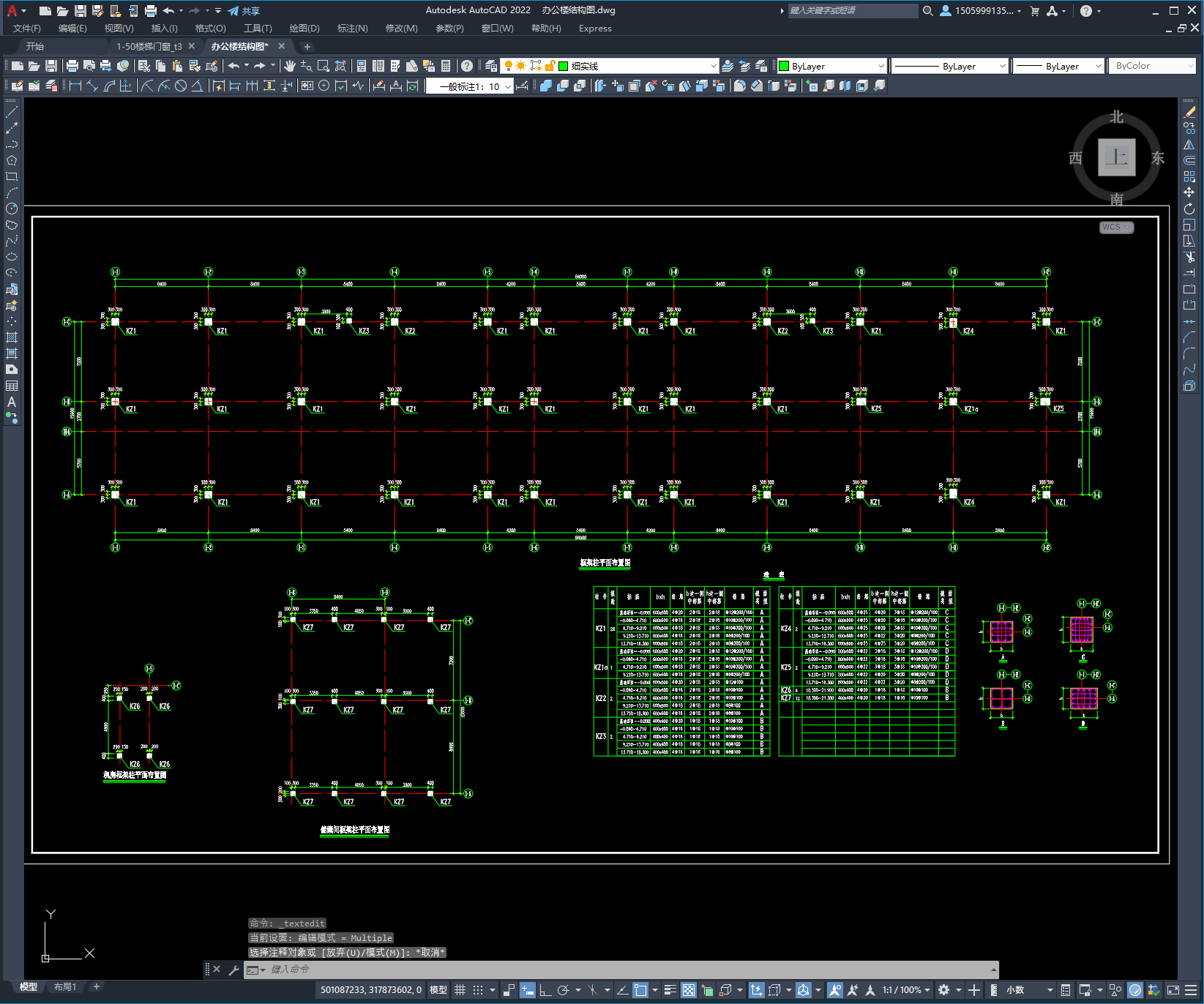Image resolution: width=1204 pixels, height=1004 pixels.
Task: Click the Pan hand tool icon
Action: [289, 66]
